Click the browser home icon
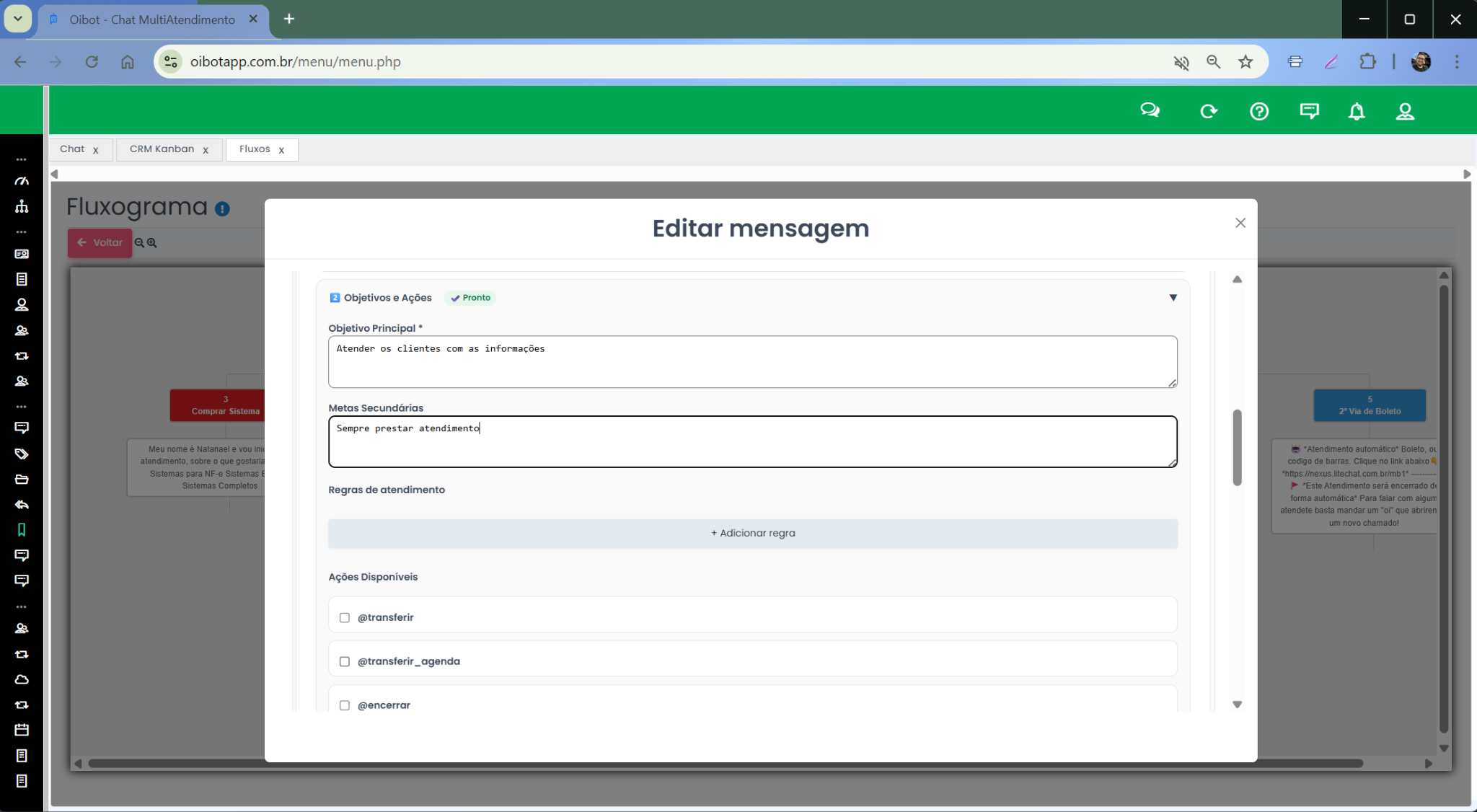Screen dimensions: 1477x812 [x=128, y=62]
